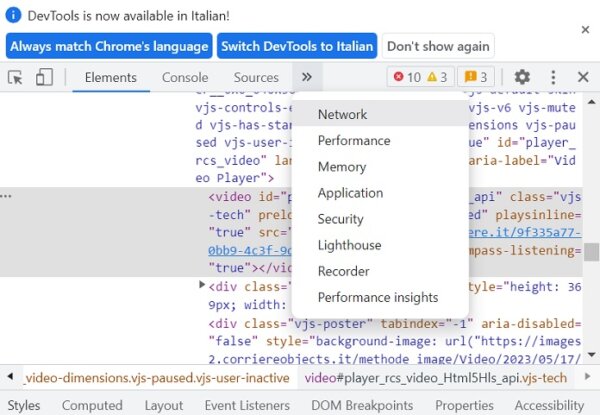Open the video src URL link
The height and width of the screenshot is (415, 600).
[525, 232]
